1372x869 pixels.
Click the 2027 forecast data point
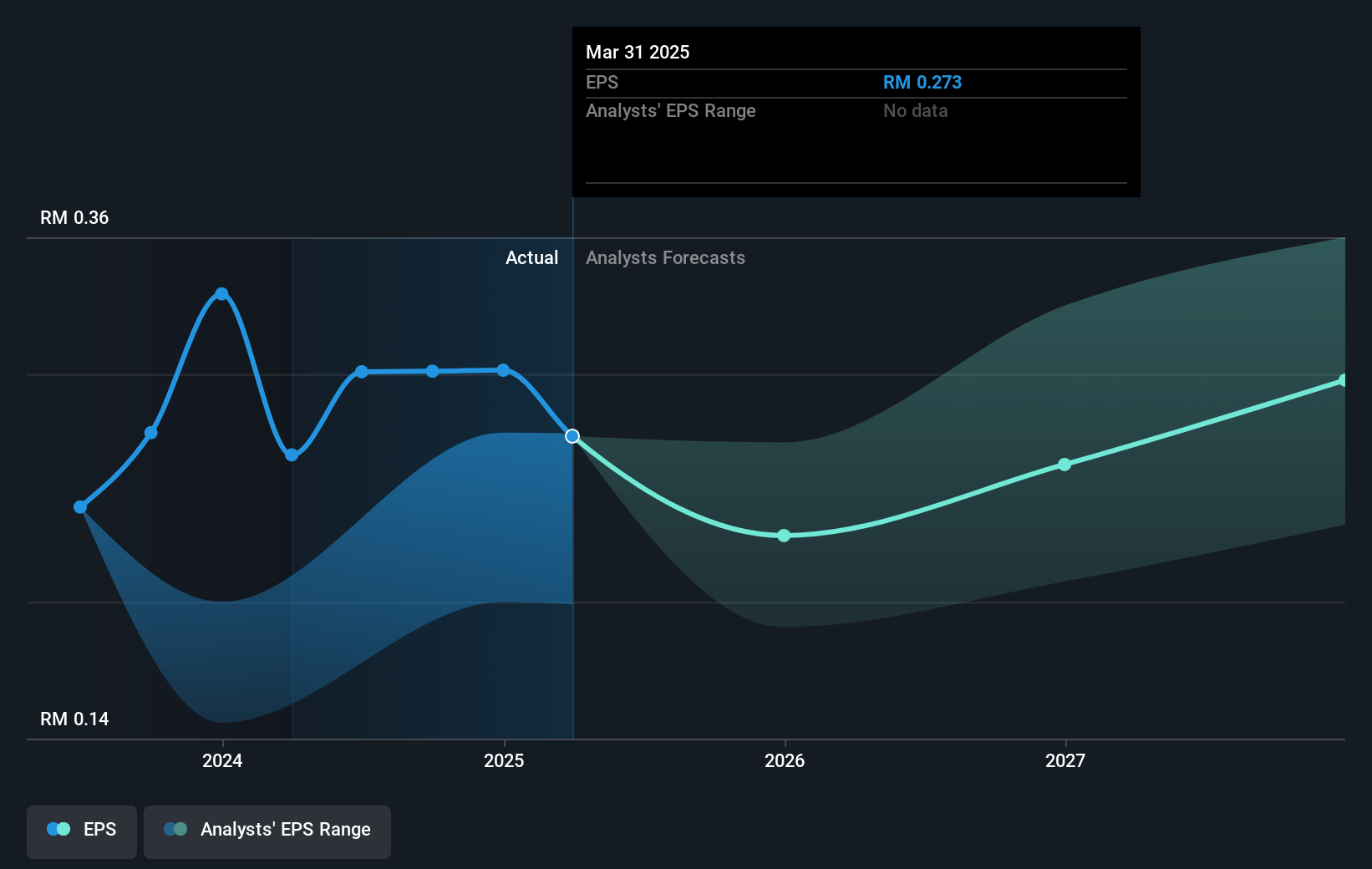[x=1064, y=465]
